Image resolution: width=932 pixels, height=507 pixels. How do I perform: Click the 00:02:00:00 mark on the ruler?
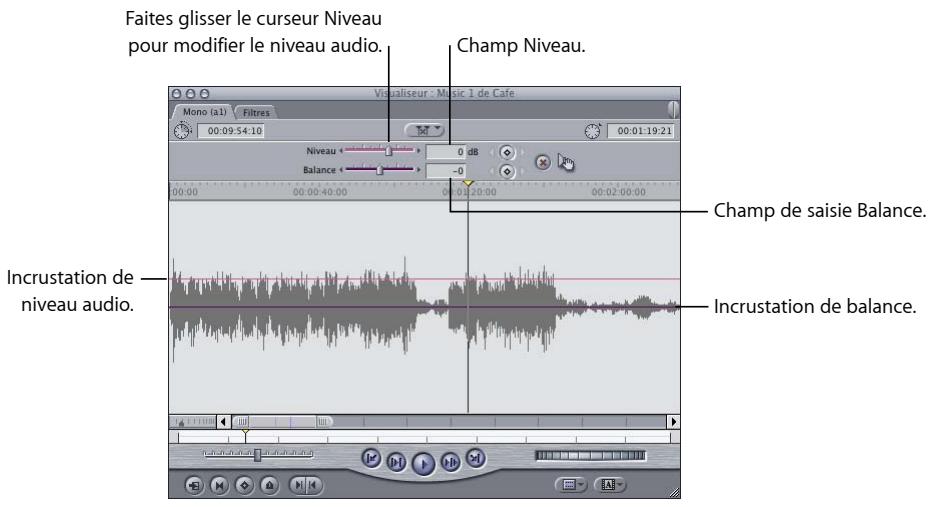pos(618,192)
